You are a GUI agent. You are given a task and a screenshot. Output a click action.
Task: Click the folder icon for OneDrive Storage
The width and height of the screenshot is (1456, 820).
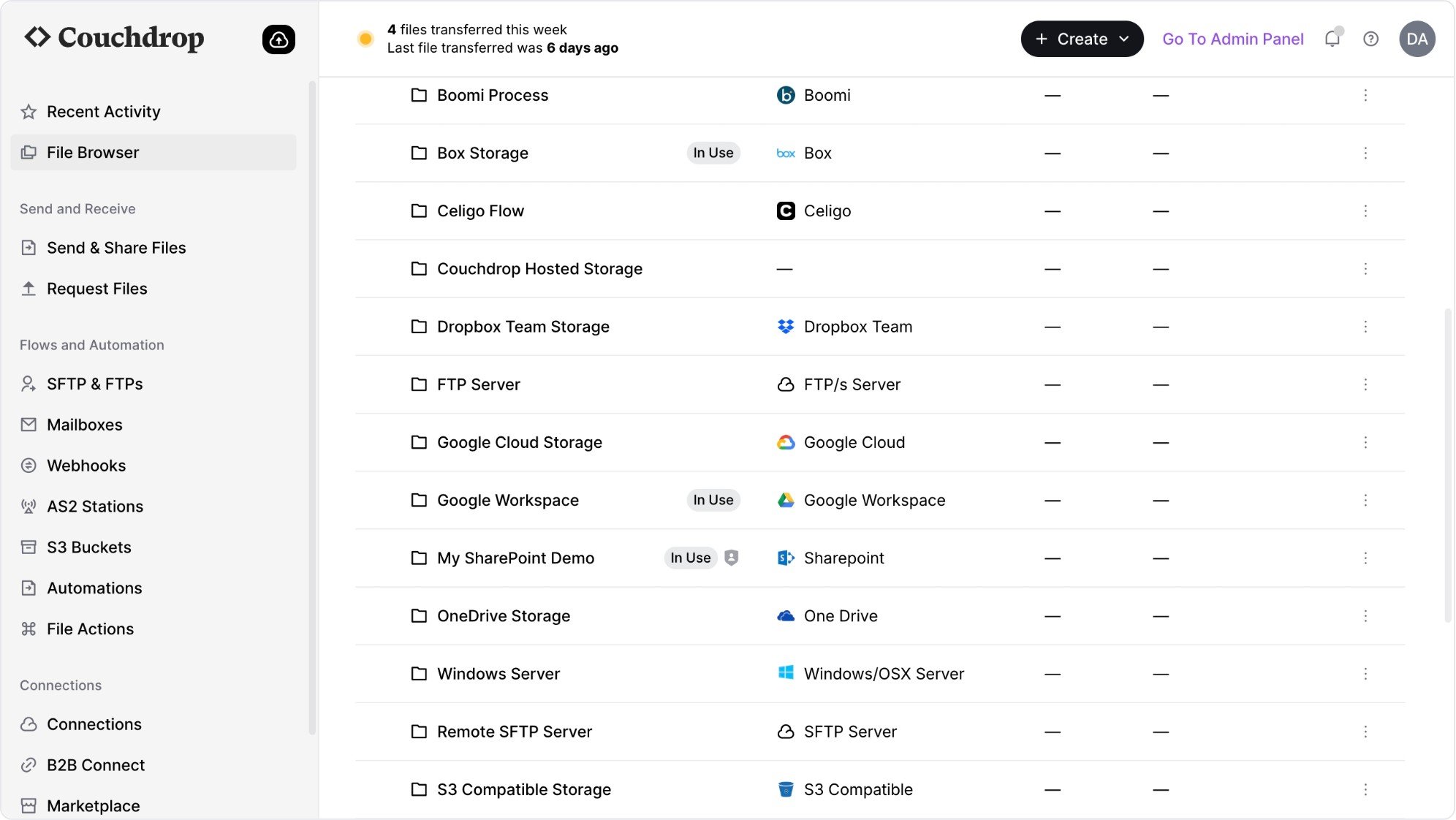click(x=419, y=615)
